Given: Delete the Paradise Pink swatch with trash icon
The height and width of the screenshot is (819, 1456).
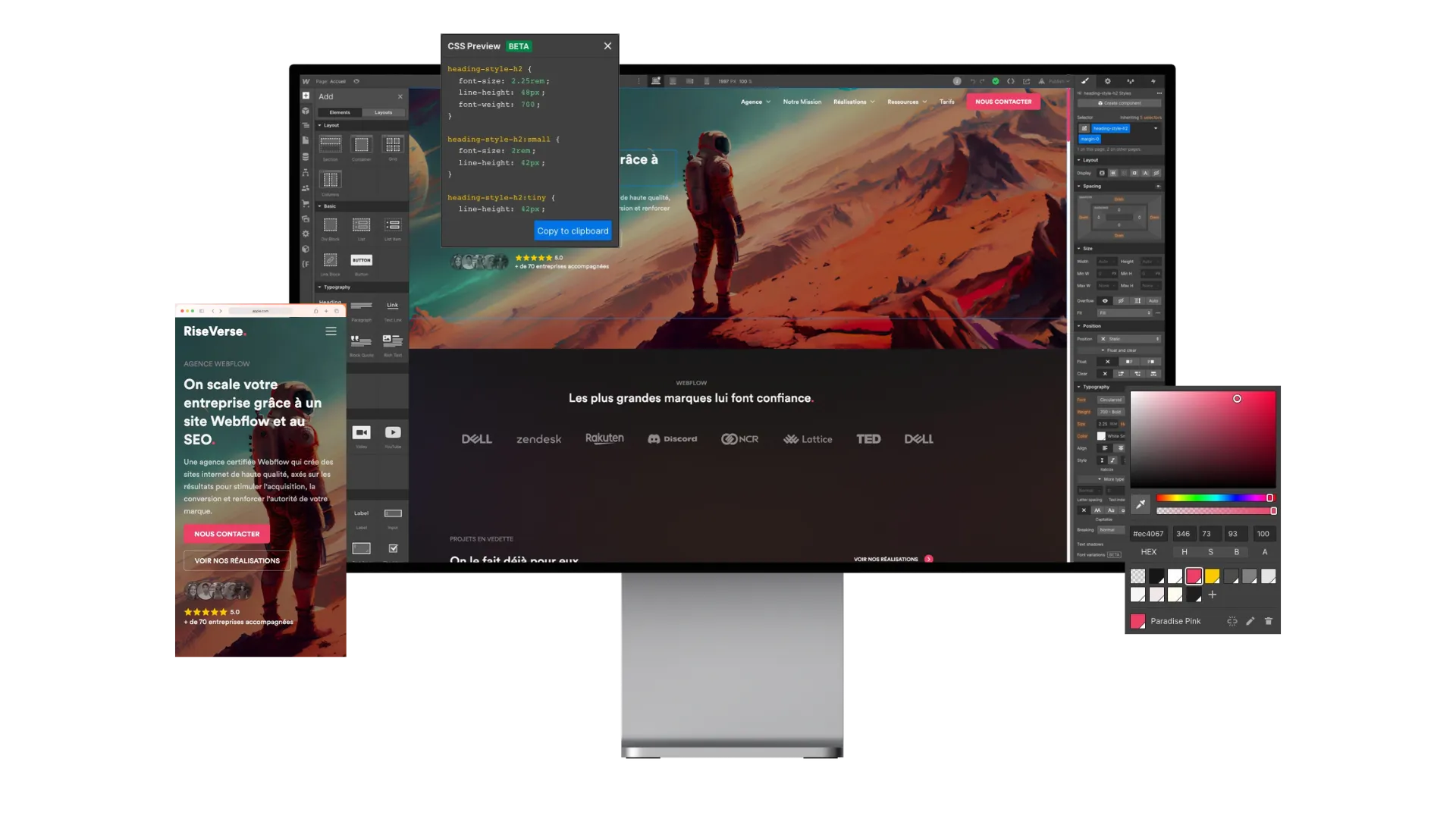Looking at the screenshot, I should [x=1269, y=621].
